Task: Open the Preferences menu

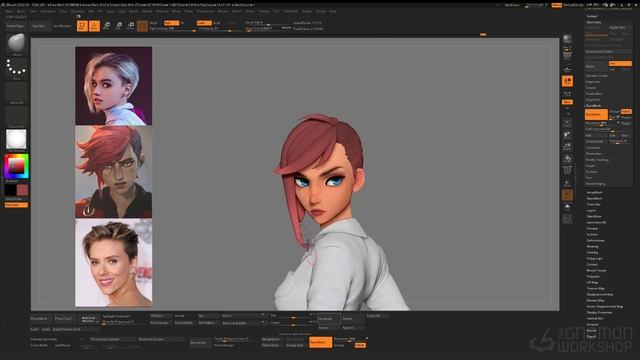Action: [x=205, y=11]
